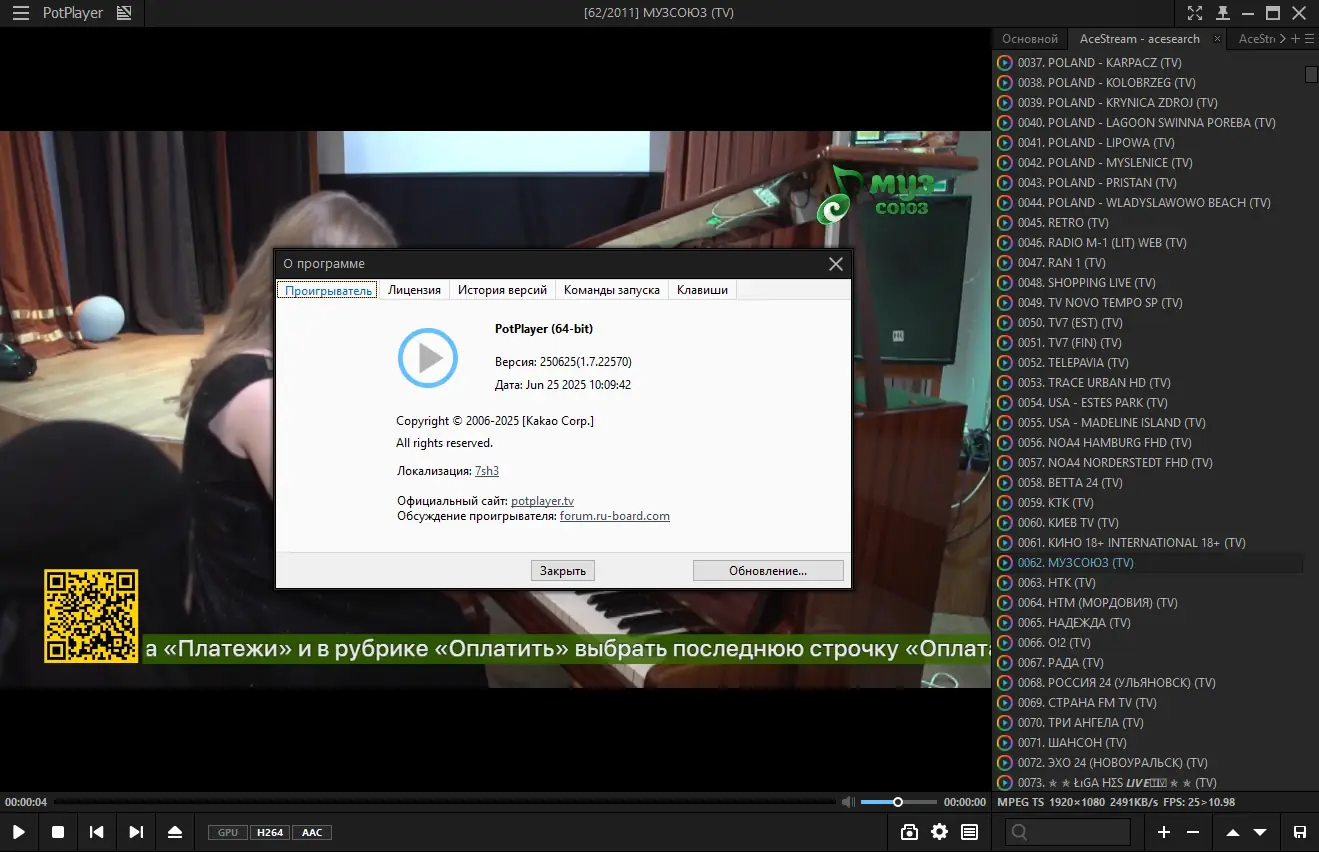Image resolution: width=1319 pixels, height=852 pixels.
Task: Remove an item with the playlist minus button
Action: (1193, 832)
